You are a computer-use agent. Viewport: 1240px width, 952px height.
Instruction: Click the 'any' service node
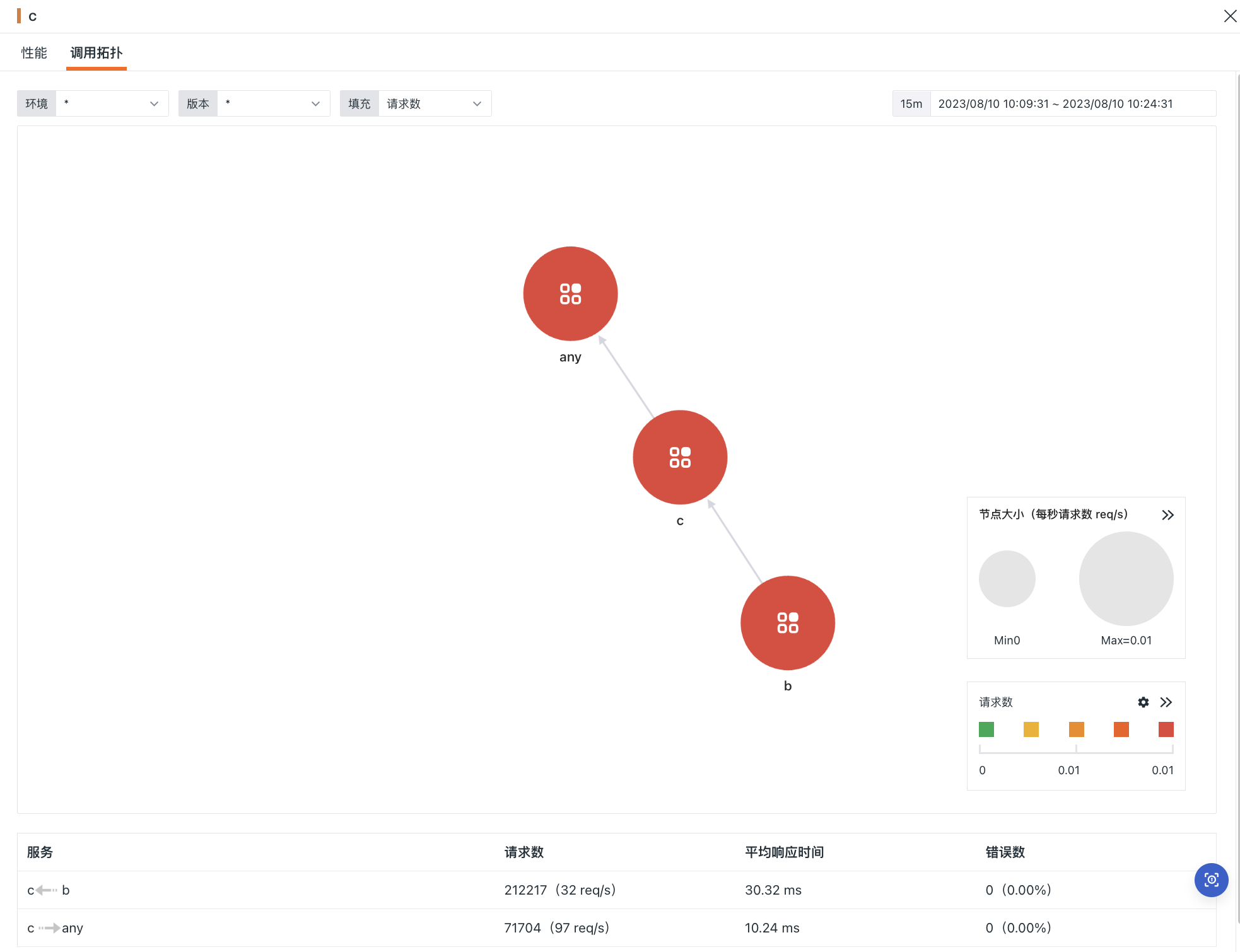click(x=570, y=294)
